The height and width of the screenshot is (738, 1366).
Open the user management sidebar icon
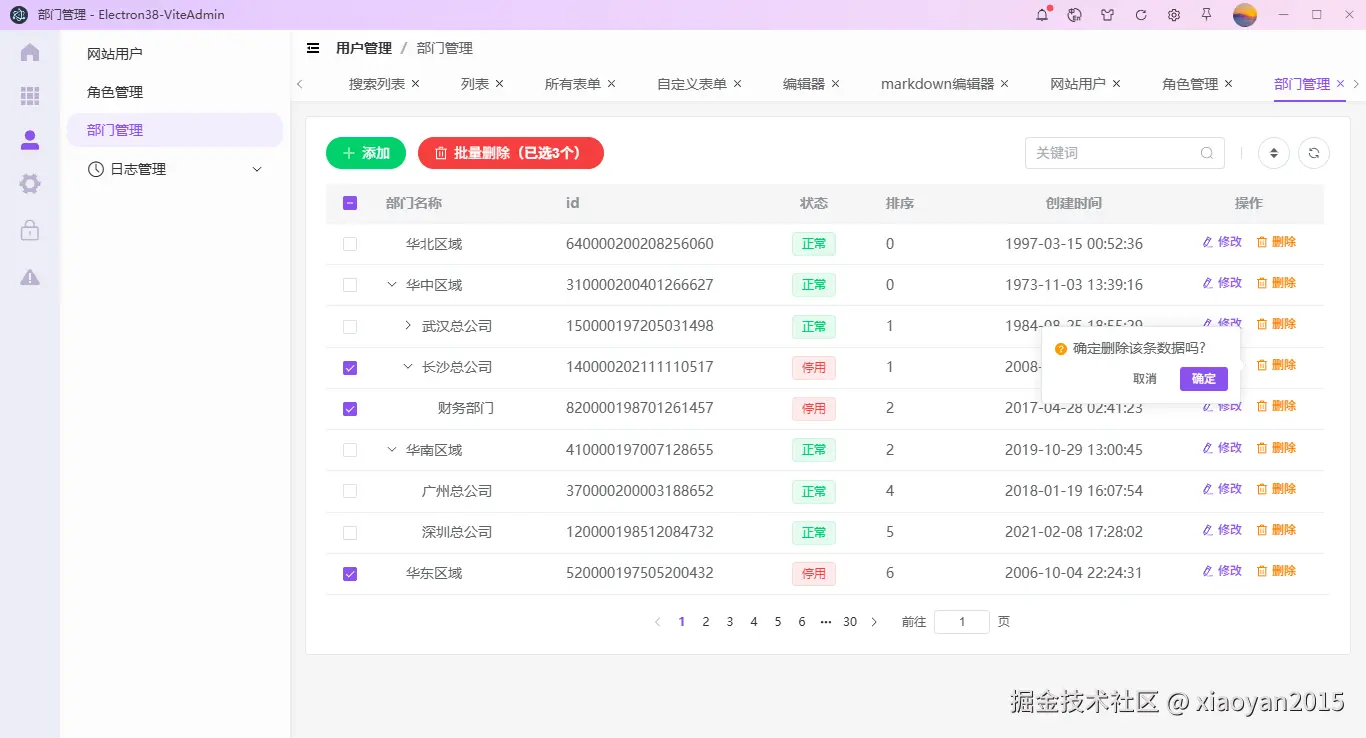click(28, 141)
